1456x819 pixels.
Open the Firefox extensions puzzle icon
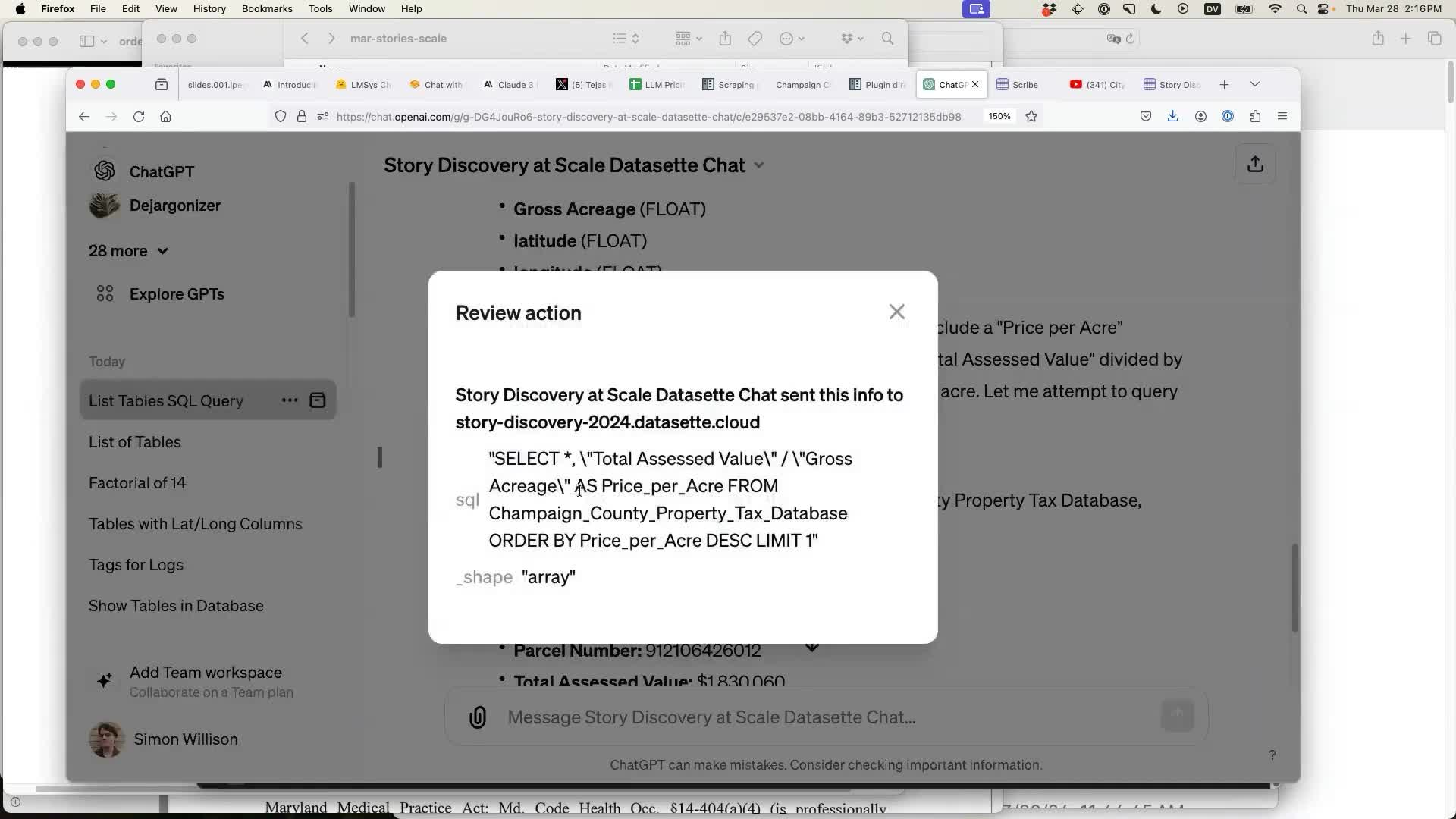click(1255, 116)
